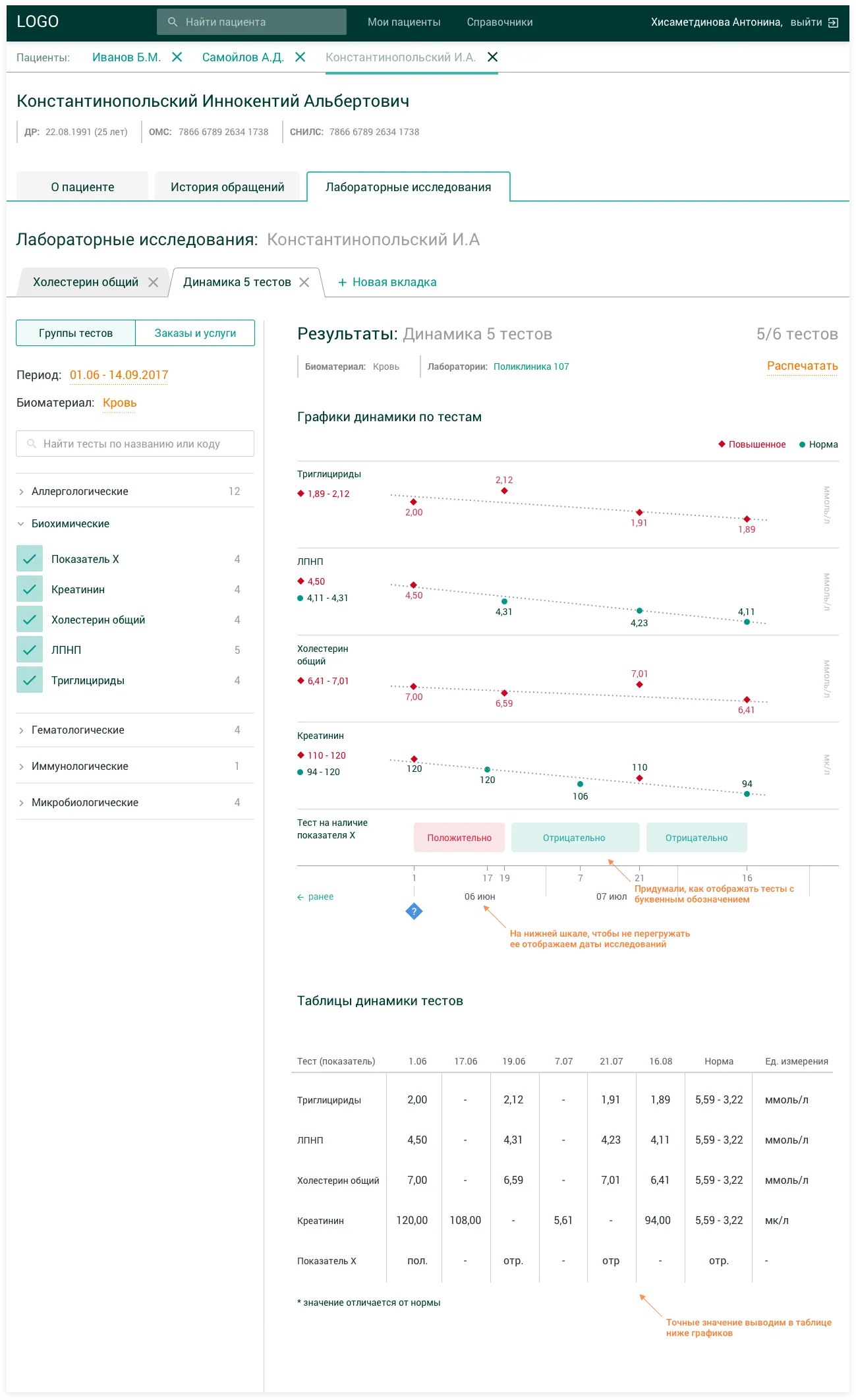The width and height of the screenshot is (856, 1400).
Task: Close the Иванов Б.М. patient tab
Action: [177, 57]
